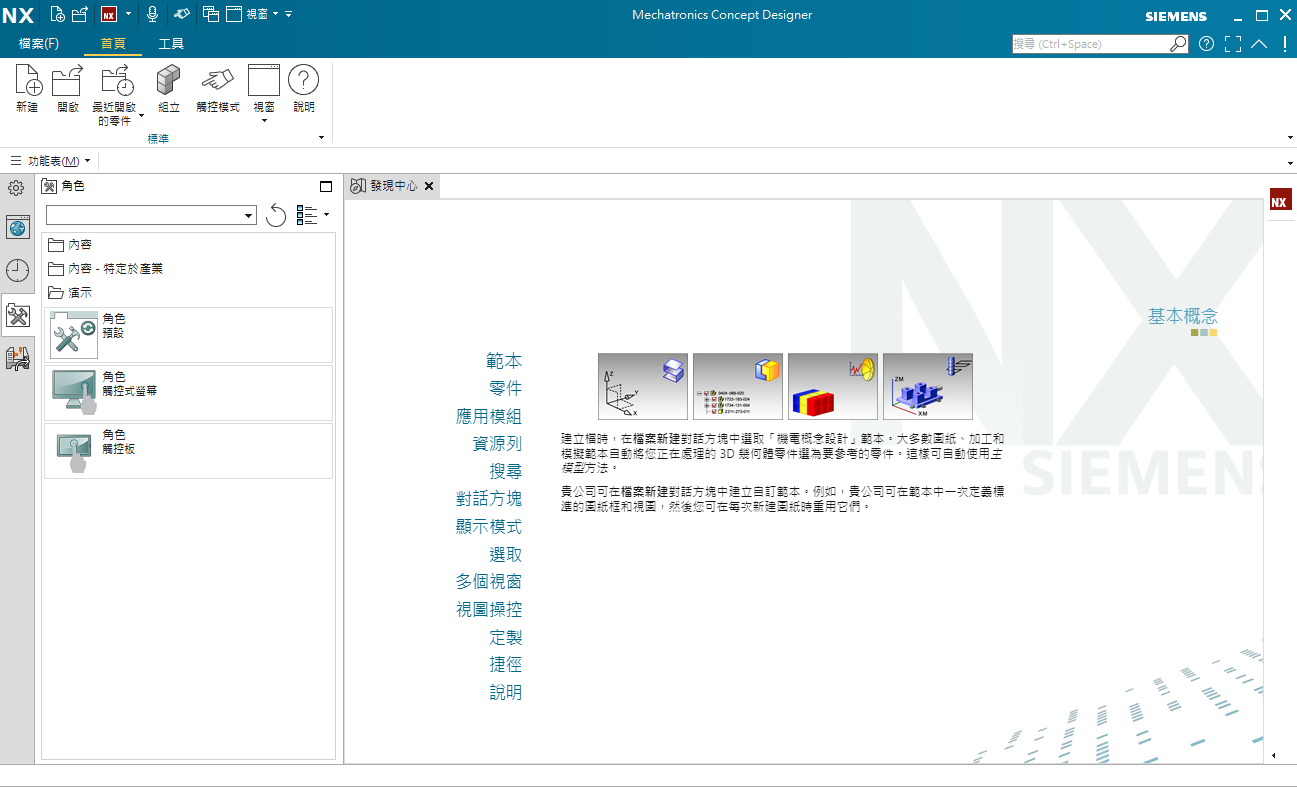Click the 視圖操控 link

tap(489, 609)
